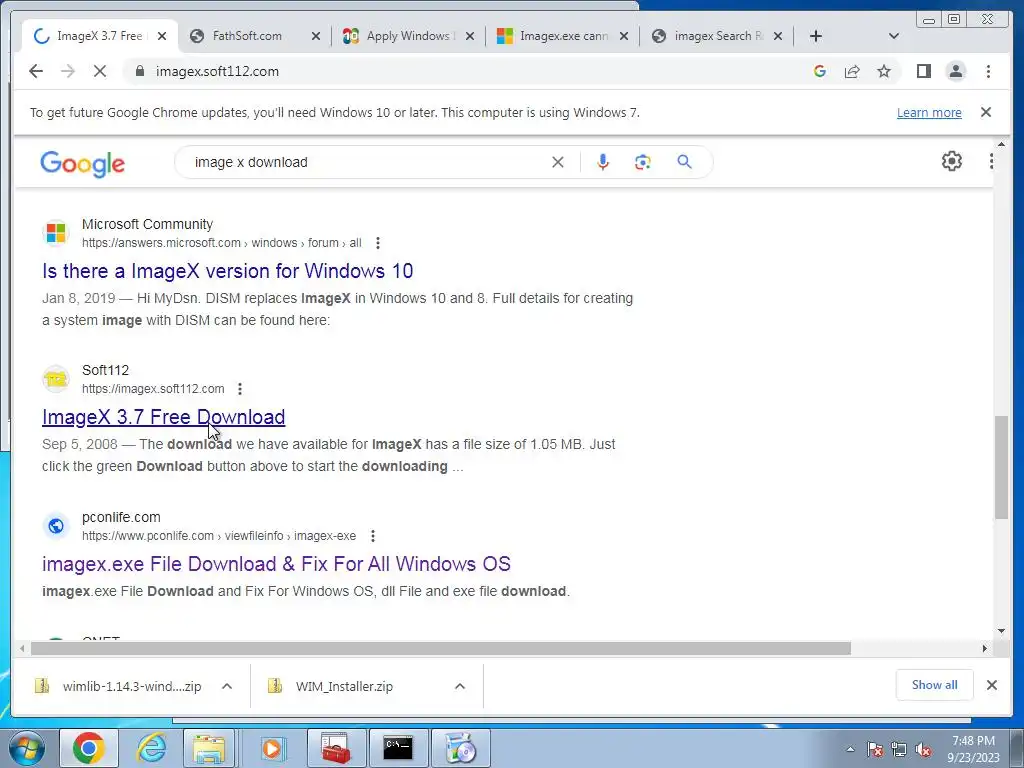Open the disc installer taskbar icon
Viewport: 1024px width, 768px height.
(x=460, y=748)
